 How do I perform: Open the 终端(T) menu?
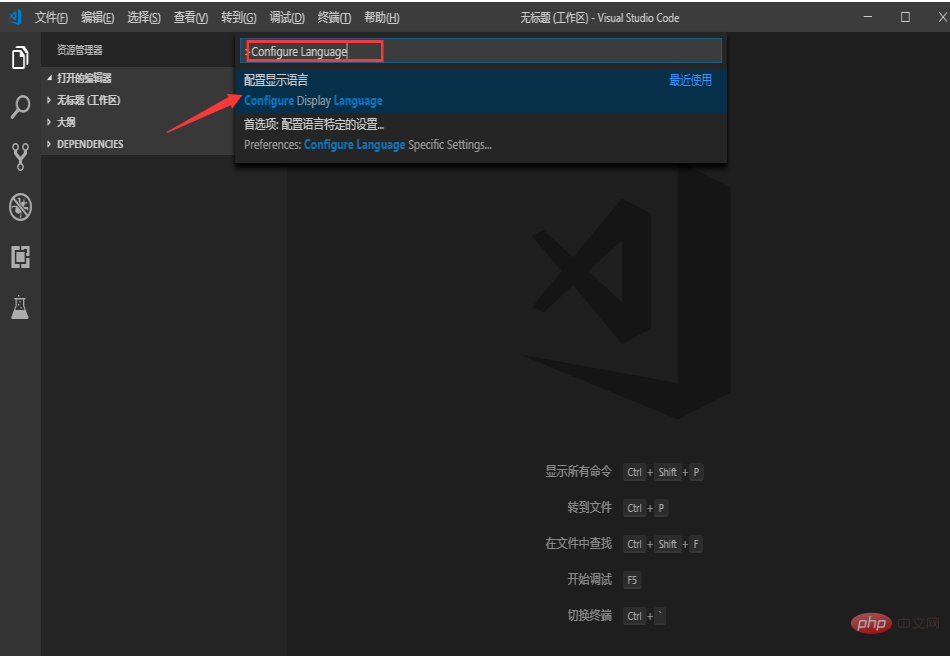pos(334,18)
